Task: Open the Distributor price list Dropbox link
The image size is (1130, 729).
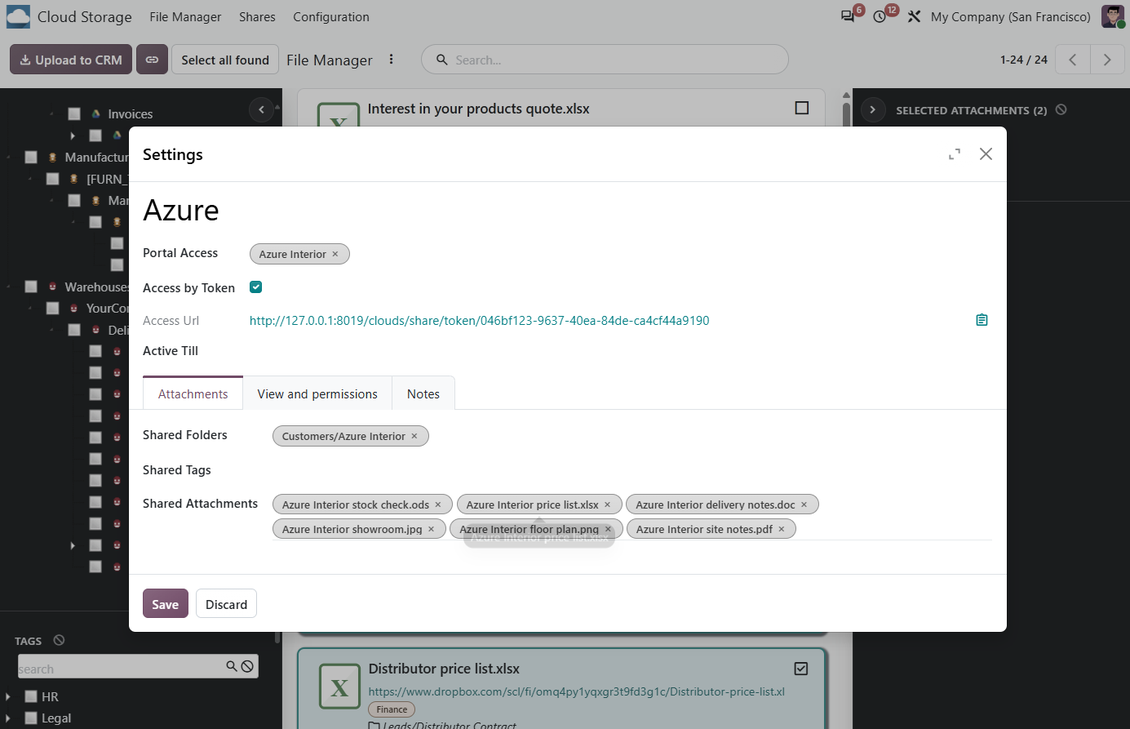Action: 577,692
